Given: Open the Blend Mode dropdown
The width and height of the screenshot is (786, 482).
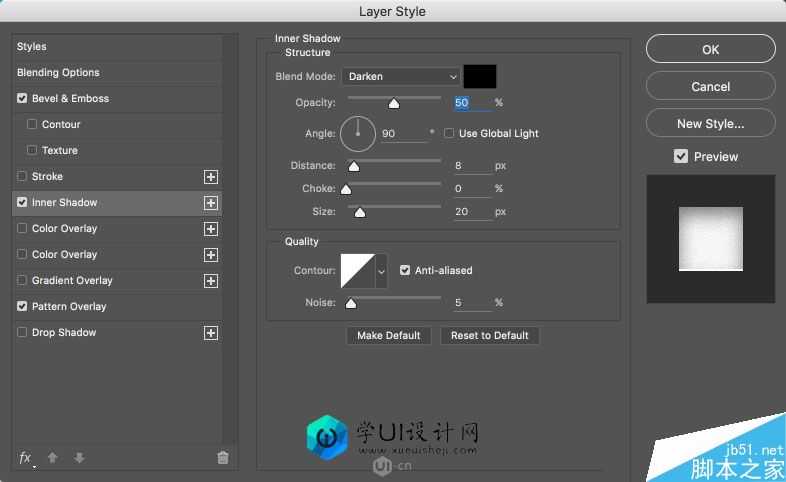Looking at the screenshot, I should click(x=400, y=76).
